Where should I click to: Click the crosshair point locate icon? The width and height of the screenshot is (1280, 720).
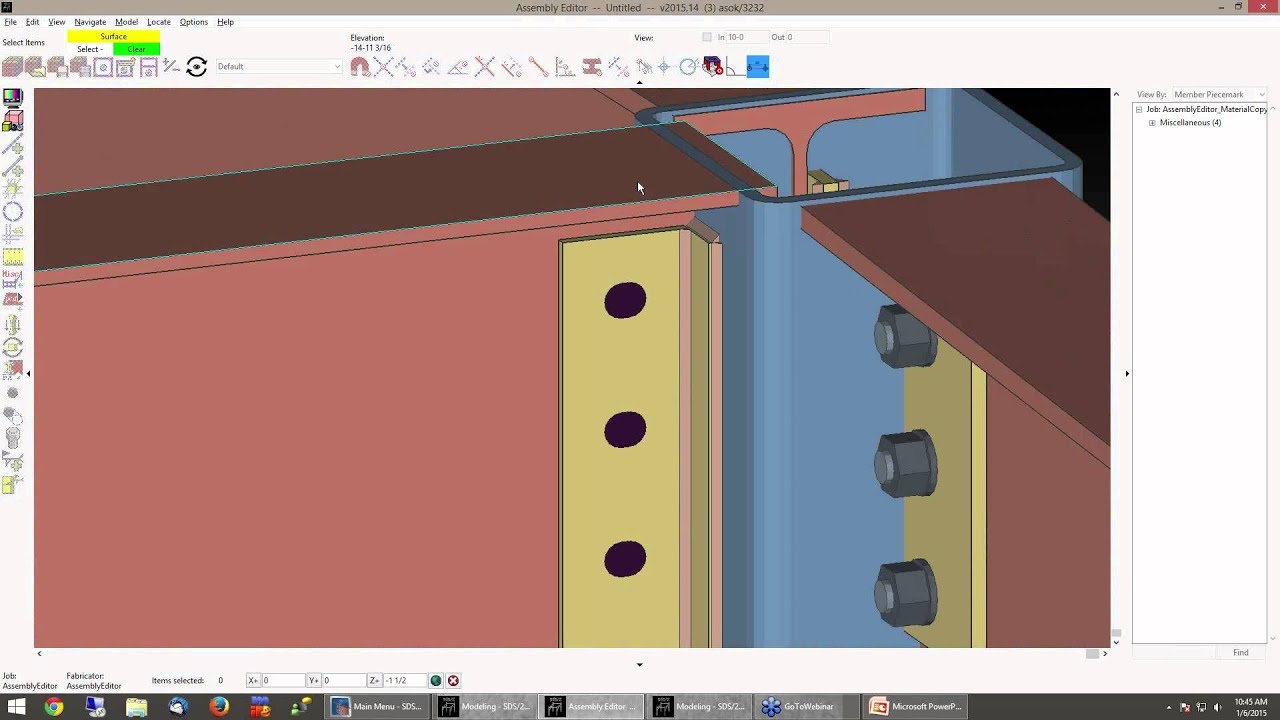point(664,67)
